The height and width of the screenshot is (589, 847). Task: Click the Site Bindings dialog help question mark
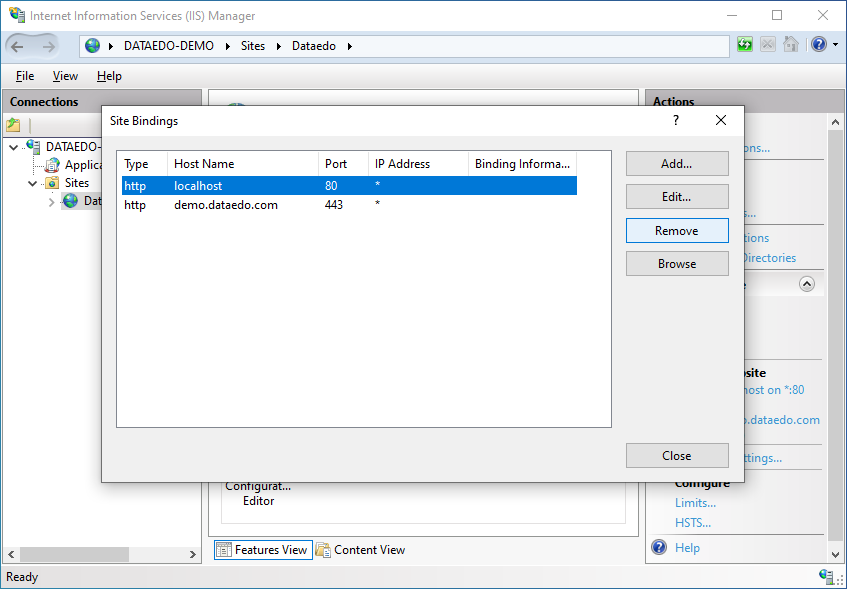click(x=676, y=120)
